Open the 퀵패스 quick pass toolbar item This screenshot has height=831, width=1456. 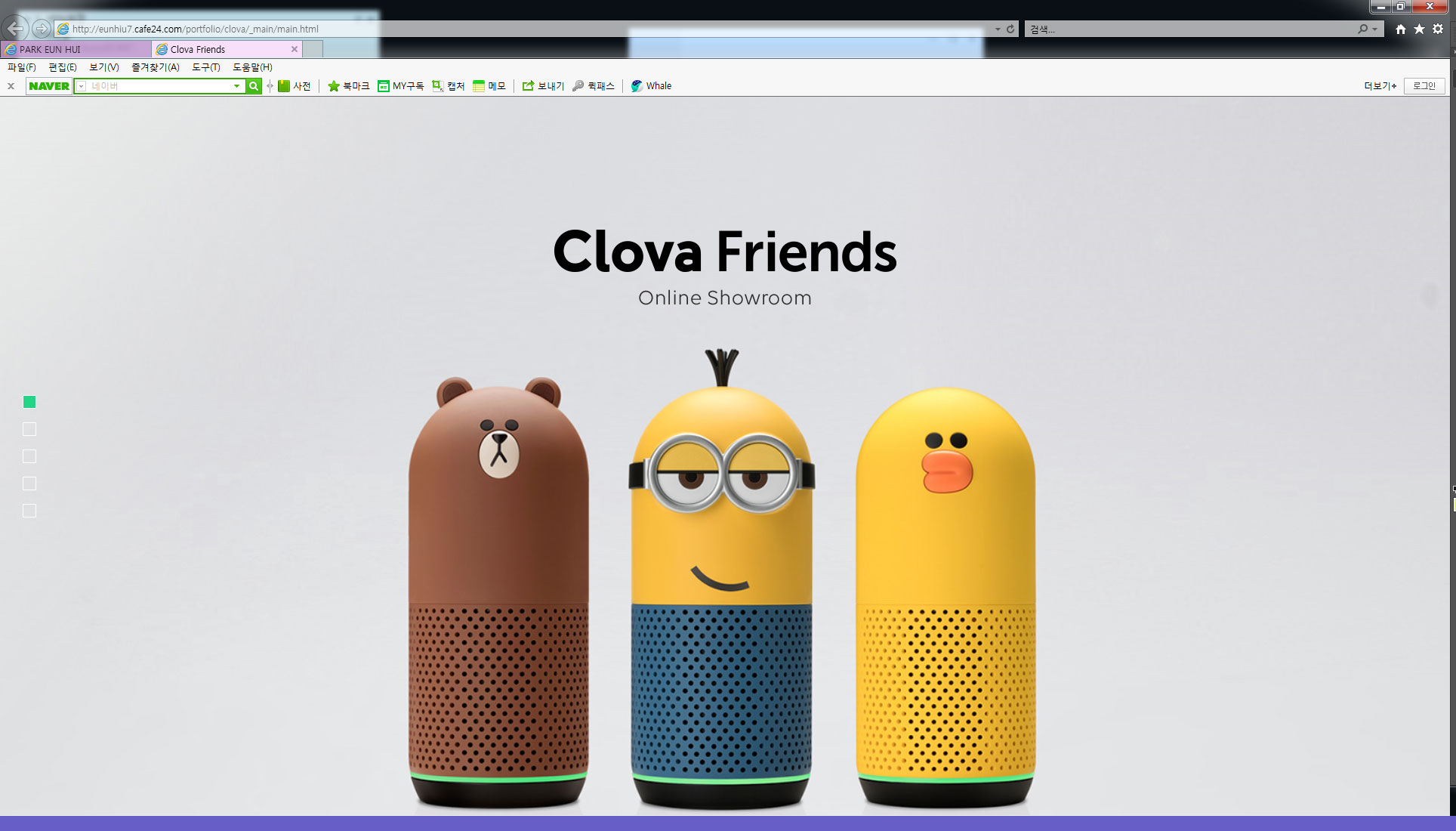click(x=594, y=86)
